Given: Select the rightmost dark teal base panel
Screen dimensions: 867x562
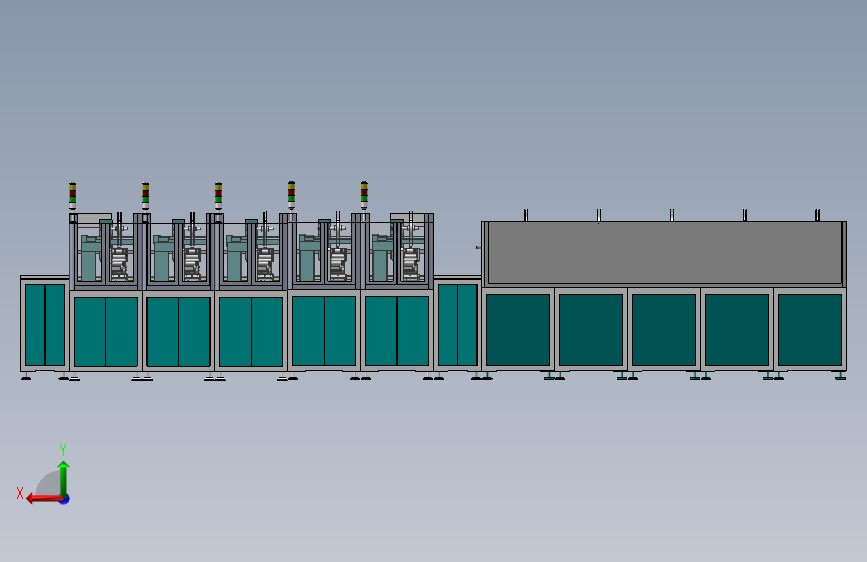Looking at the screenshot, I should 809,330.
